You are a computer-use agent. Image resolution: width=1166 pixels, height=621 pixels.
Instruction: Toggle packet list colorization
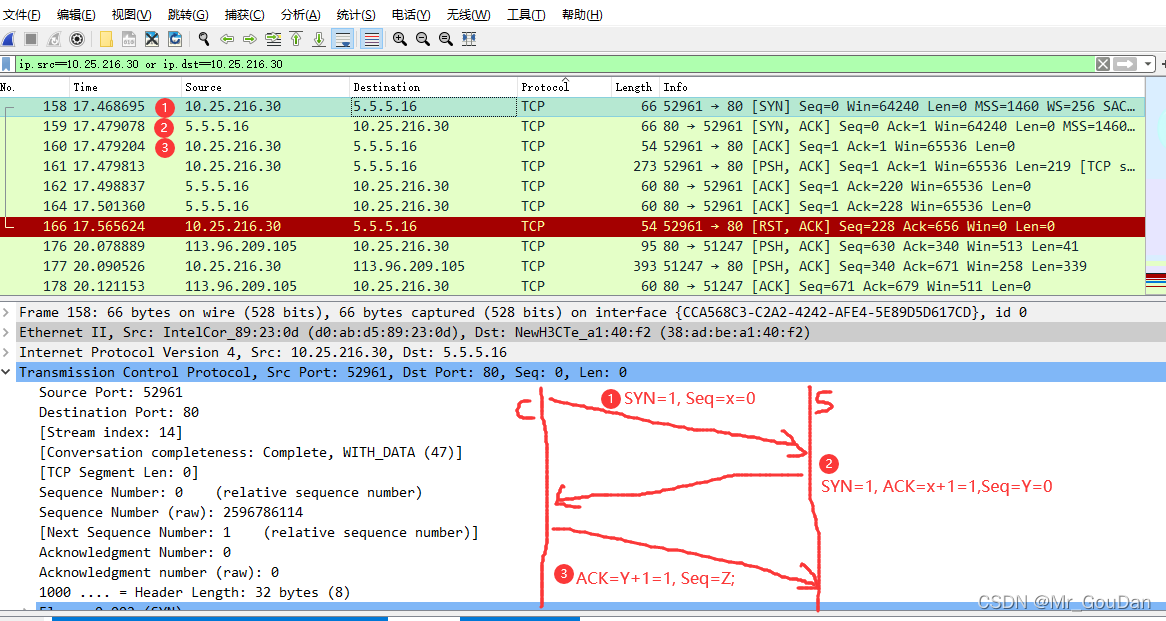click(372, 39)
